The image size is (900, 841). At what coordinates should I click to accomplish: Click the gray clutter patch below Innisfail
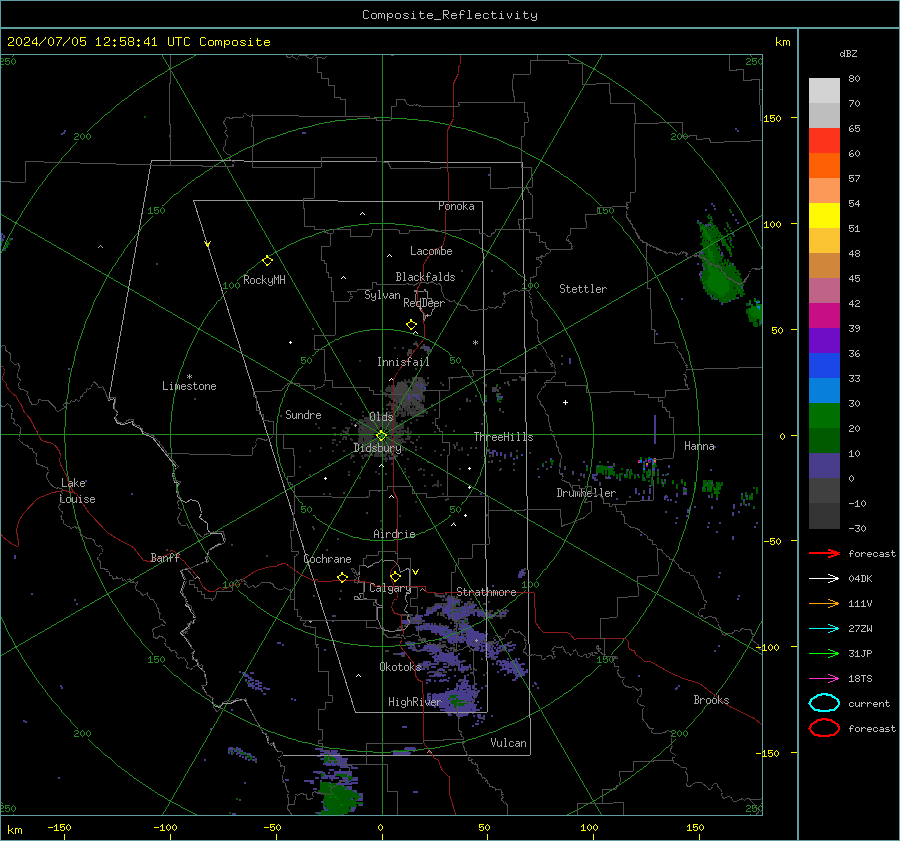pos(409,397)
